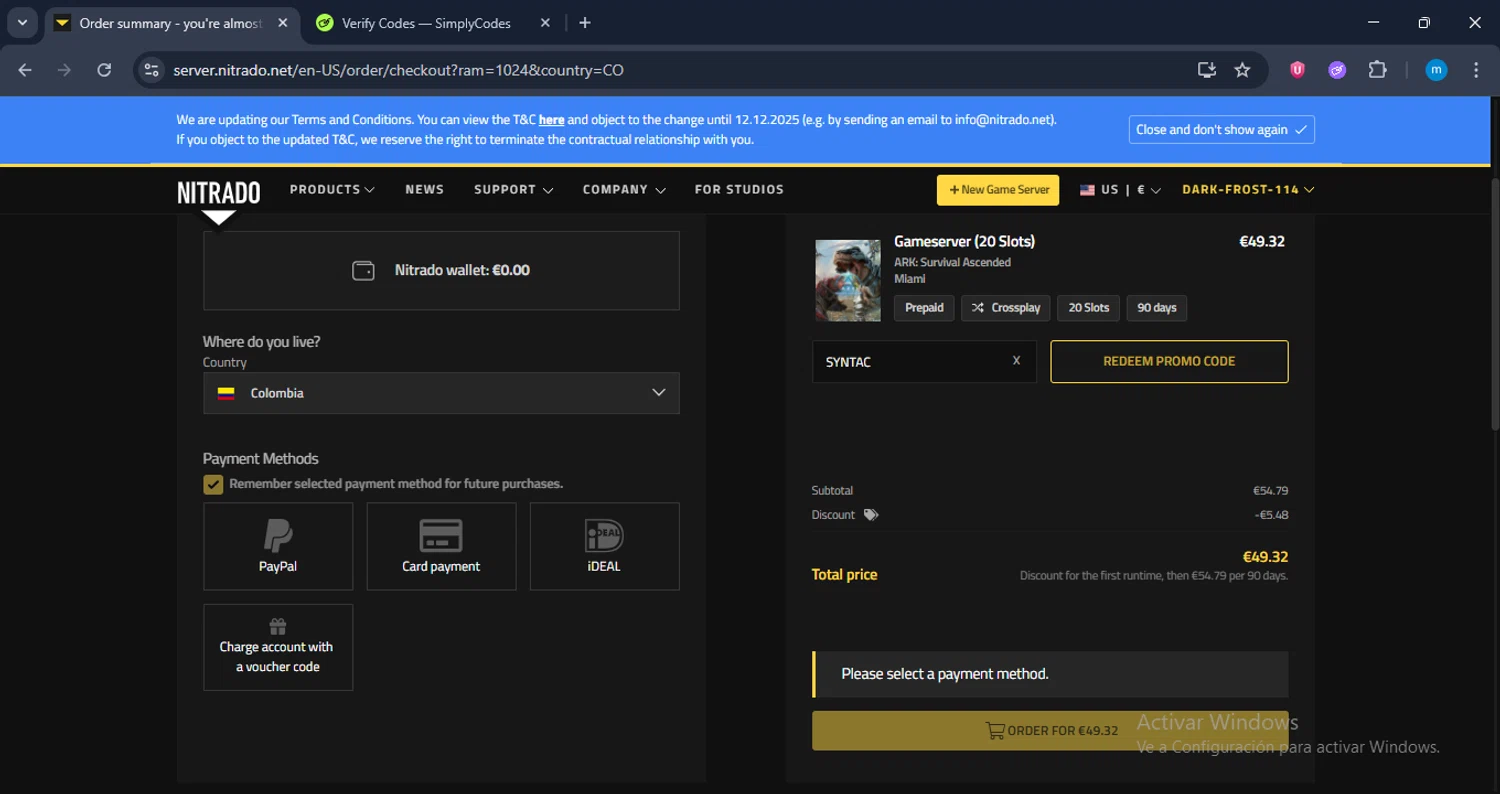Open the tab search dropdown arrow
This screenshot has height=794, width=1500.
[21, 23]
